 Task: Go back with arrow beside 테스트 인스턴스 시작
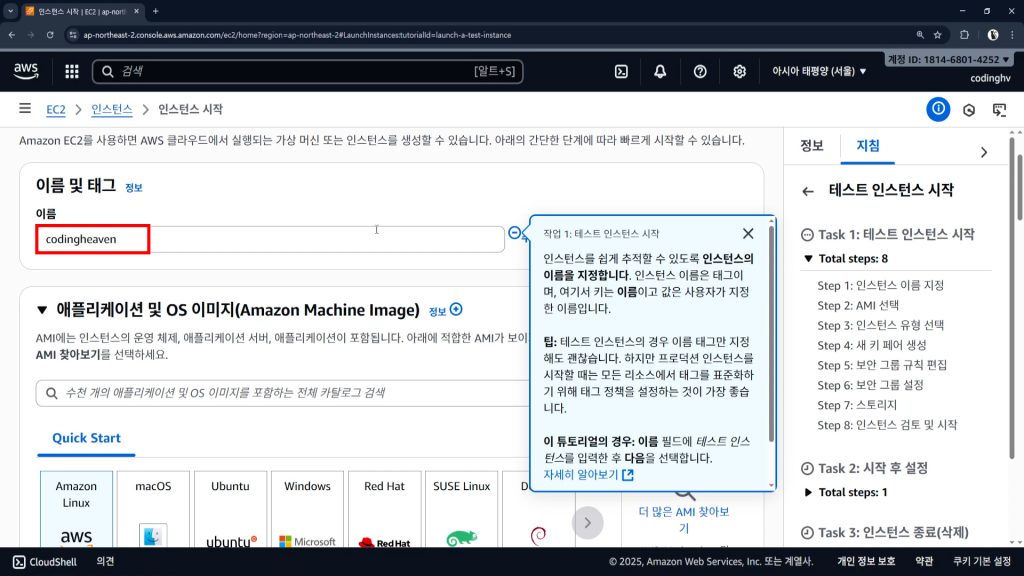808,191
